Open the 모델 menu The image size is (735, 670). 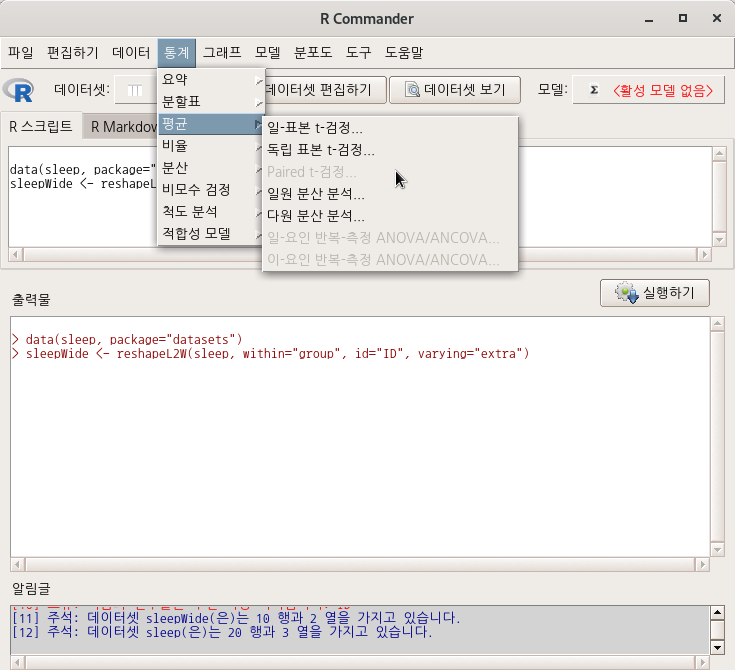pyautogui.click(x=268, y=52)
